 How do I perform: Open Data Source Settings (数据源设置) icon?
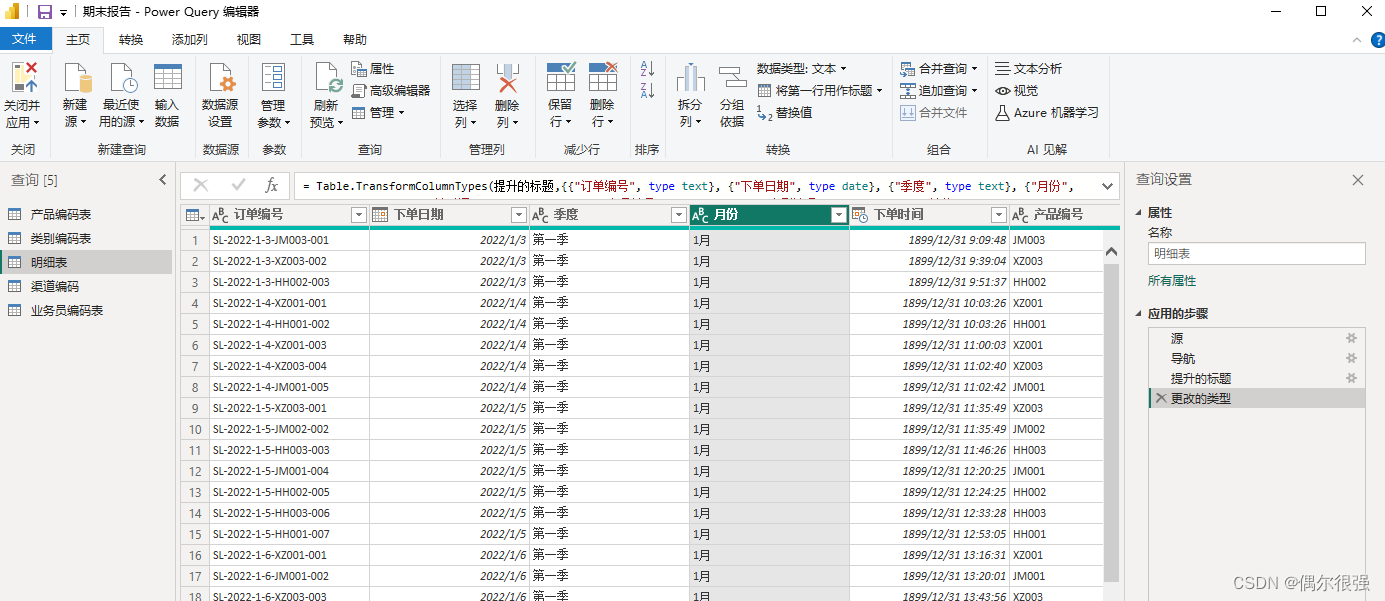220,78
